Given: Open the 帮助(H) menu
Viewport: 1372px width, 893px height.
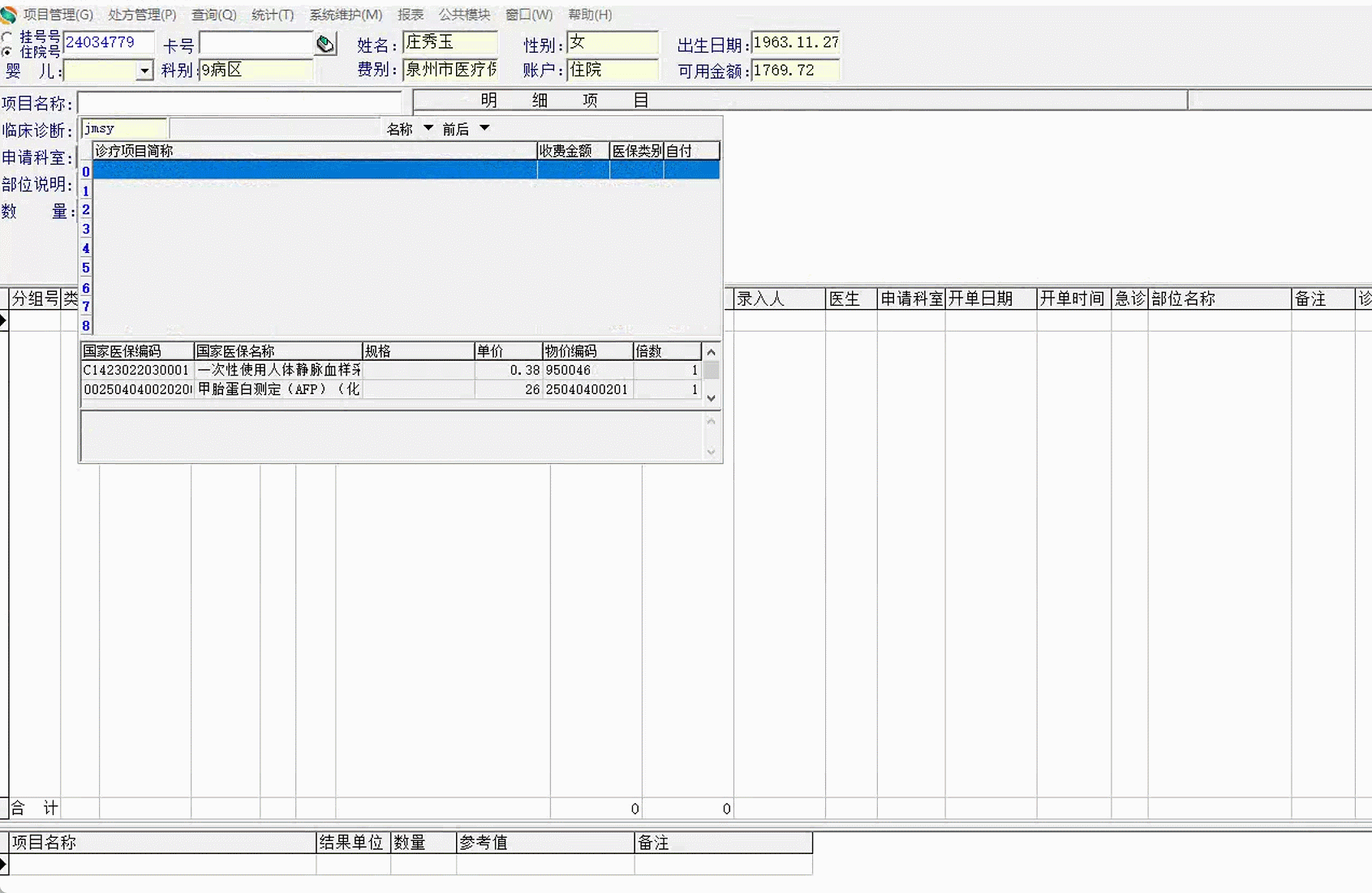Looking at the screenshot, I should pyautogui.click(x=590, y=15).
